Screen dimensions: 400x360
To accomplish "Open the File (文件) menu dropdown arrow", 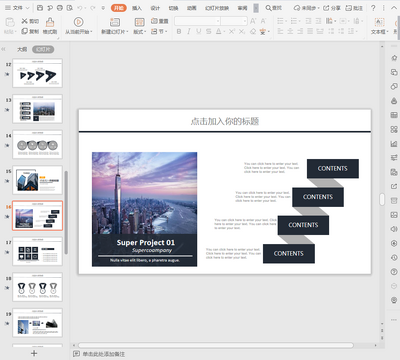I will pos(27,8).
